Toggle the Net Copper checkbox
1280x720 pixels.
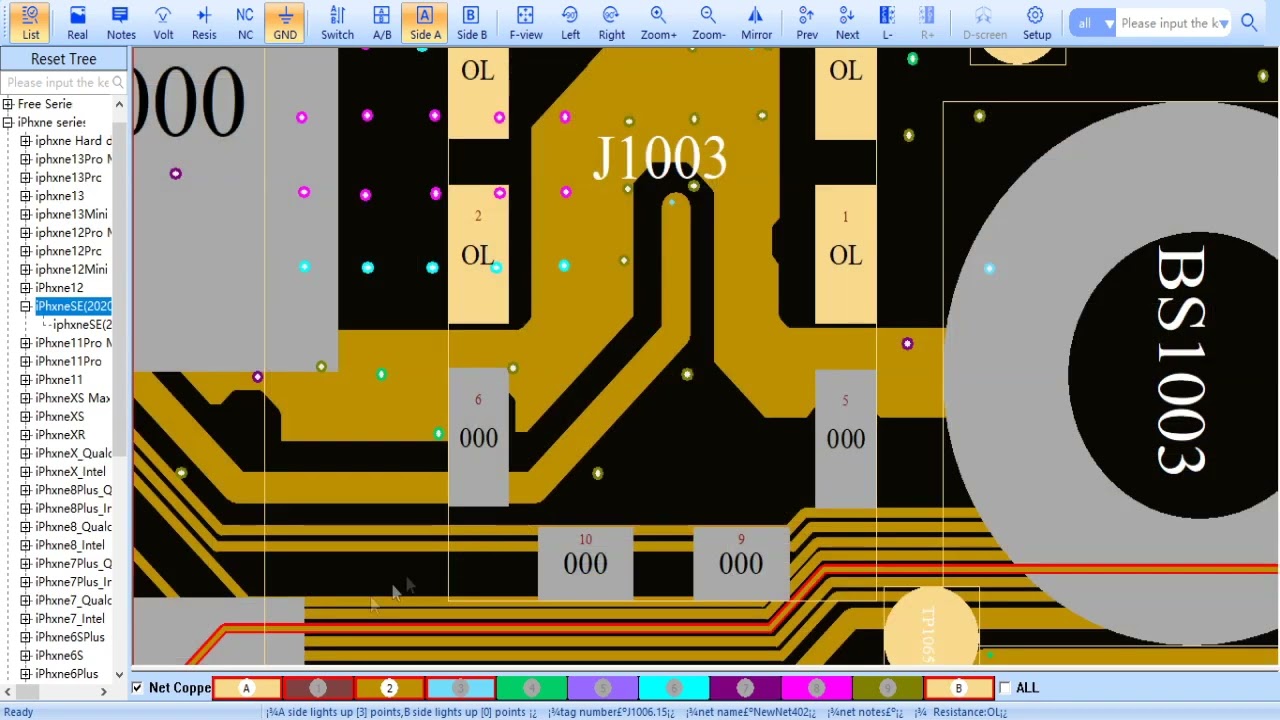[138, 688]
